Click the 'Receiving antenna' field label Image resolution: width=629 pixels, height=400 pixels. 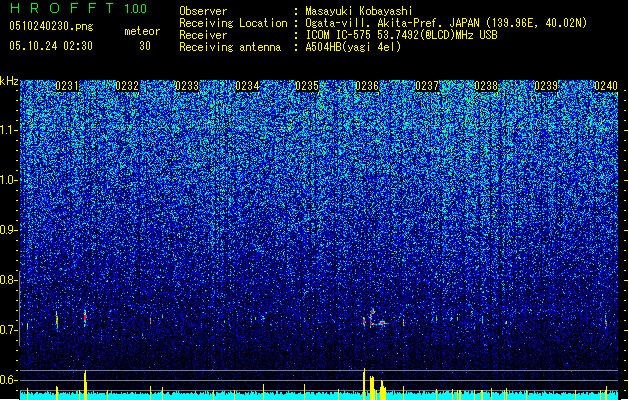point(230,47)
